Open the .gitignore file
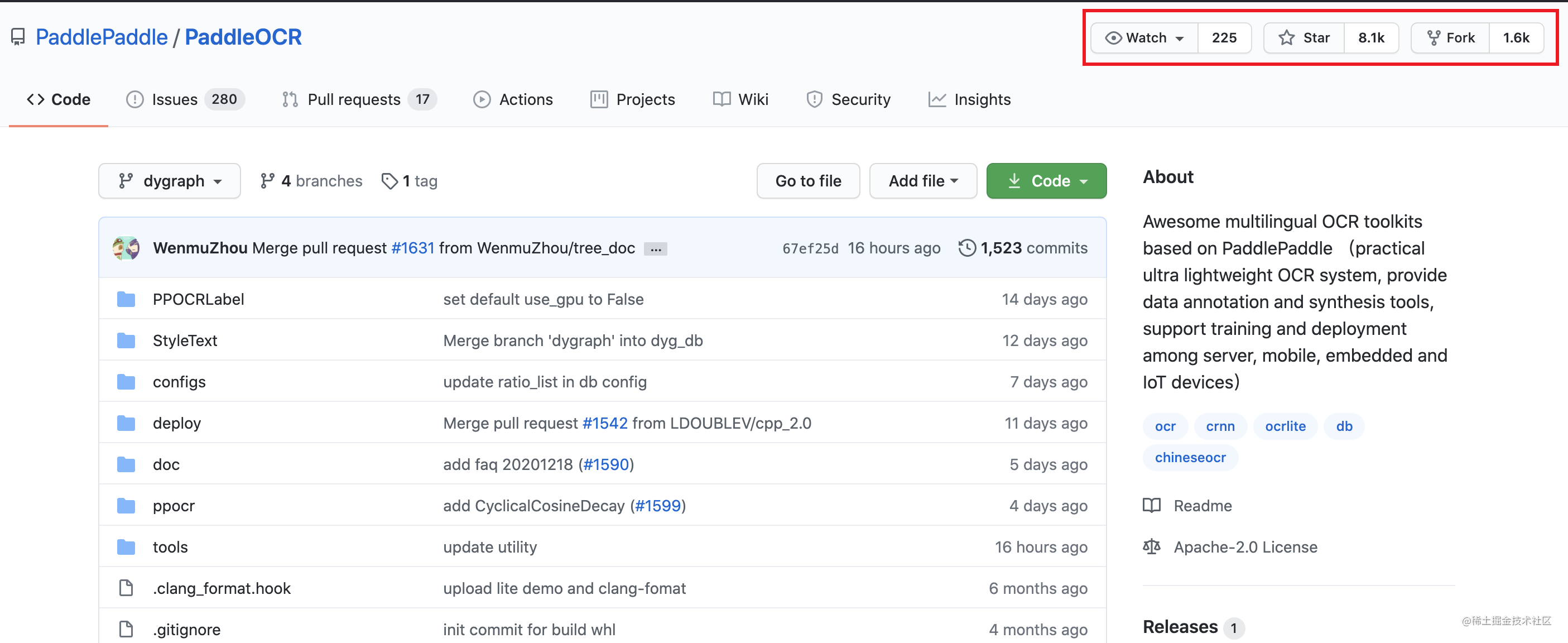 click(187, 630)
